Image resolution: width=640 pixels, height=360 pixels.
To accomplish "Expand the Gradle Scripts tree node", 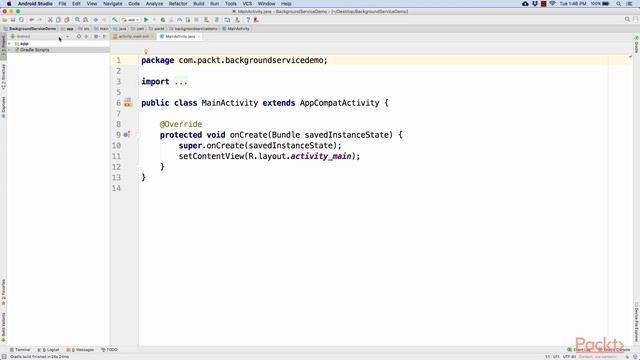I will pos(10,50).
